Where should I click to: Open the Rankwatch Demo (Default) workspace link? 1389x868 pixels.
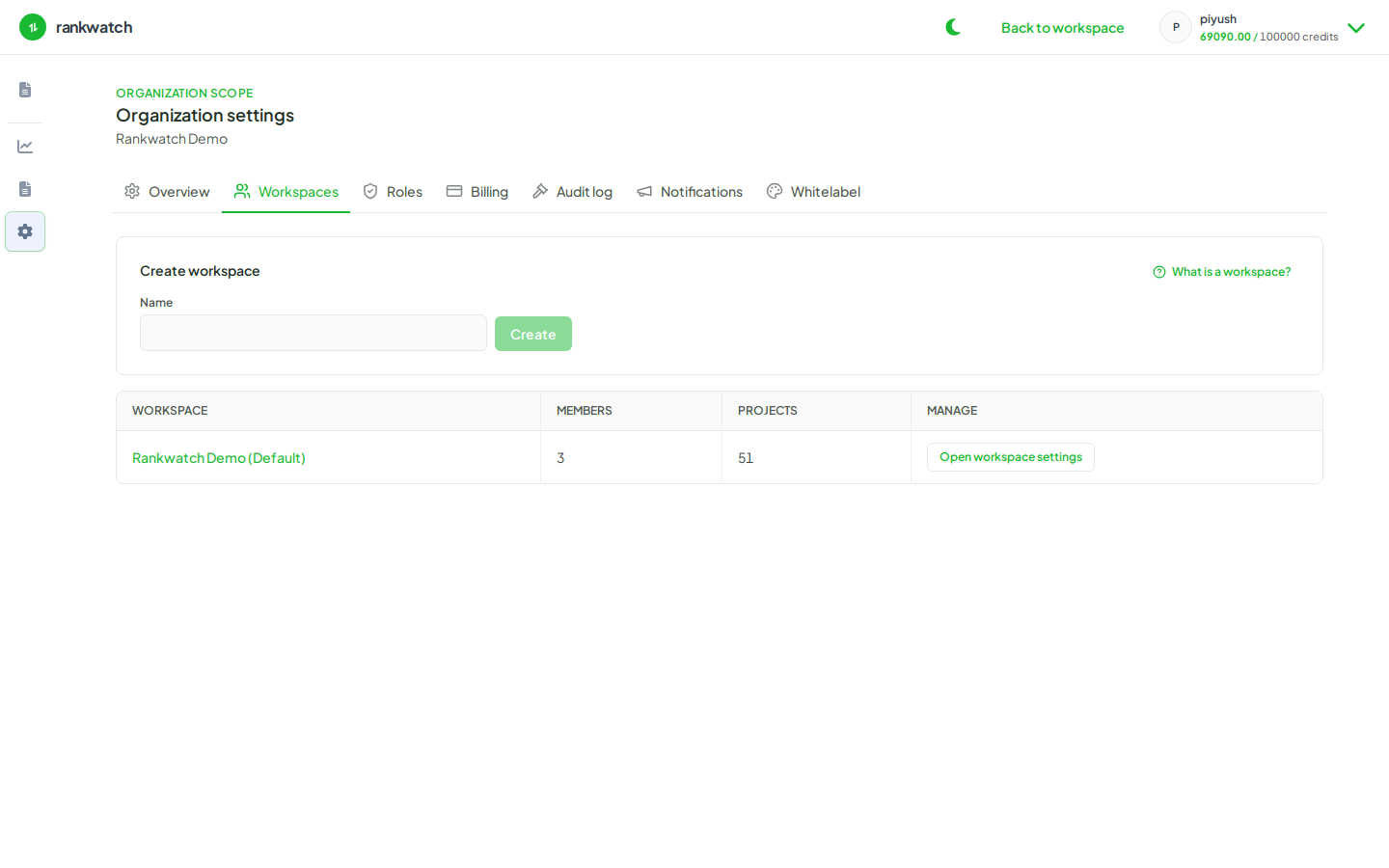point(219,458)
